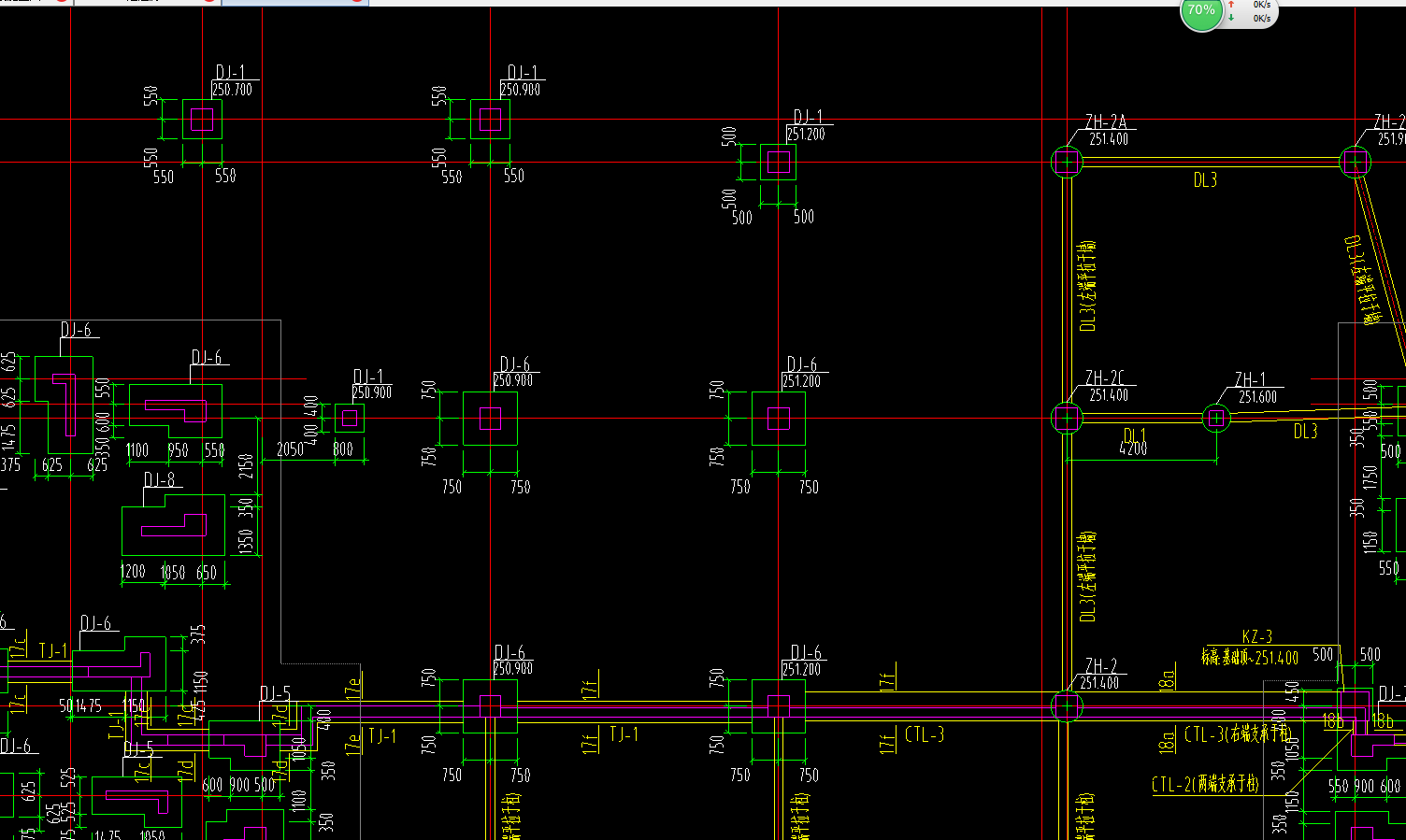Viewport: 1406px width, 840px height.
Task: Select the ZH-1 pile label
Action: (1250, 379)
